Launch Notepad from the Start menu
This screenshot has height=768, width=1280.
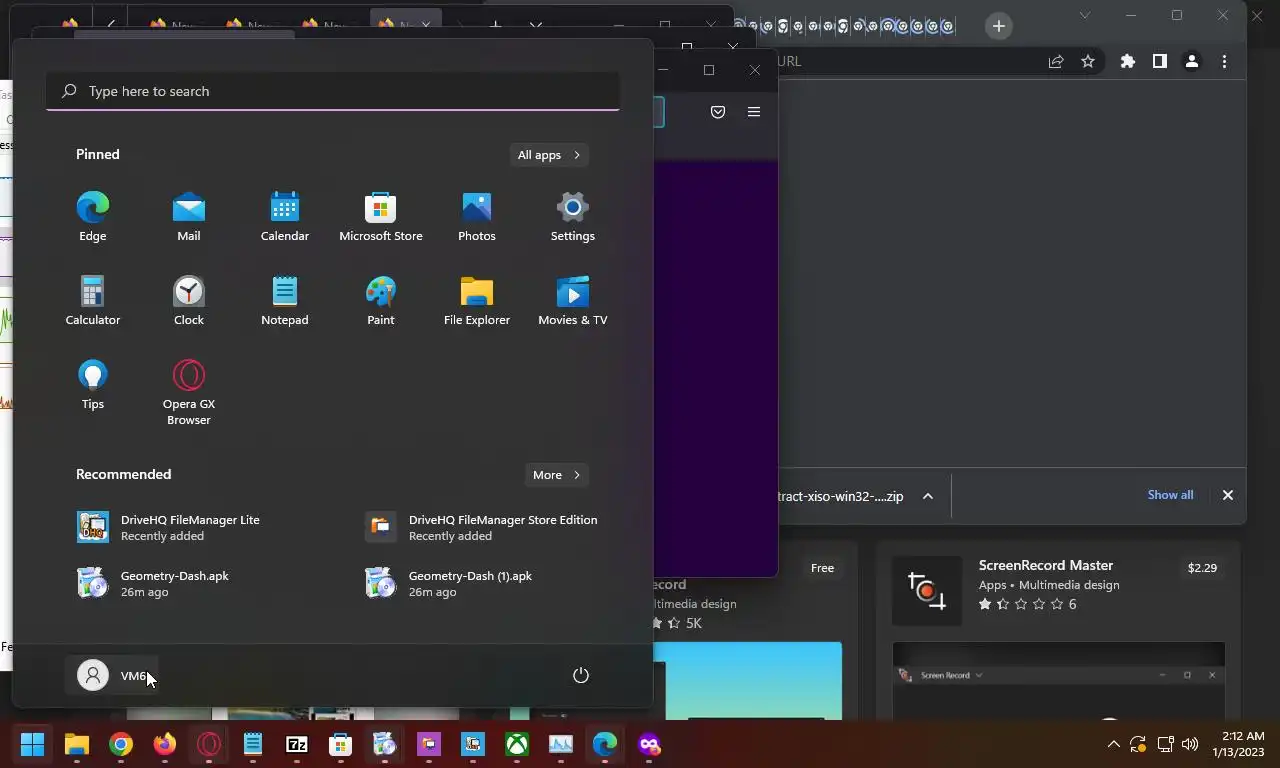tap(285, 301)
